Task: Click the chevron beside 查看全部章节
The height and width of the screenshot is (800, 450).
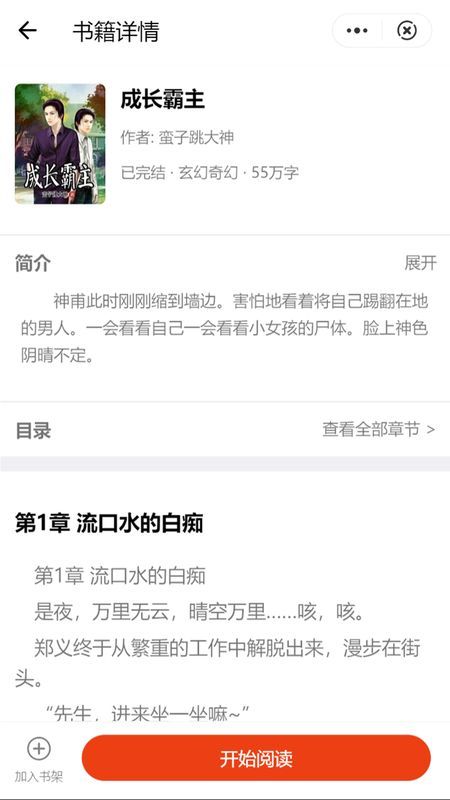Action: click(x=431, y=430)
